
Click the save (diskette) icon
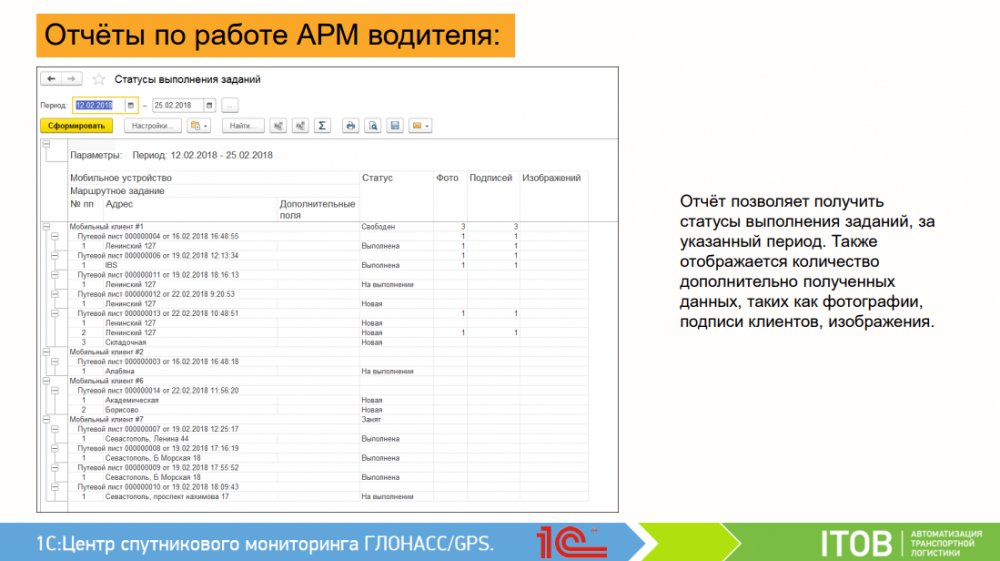tap(395, 126)
